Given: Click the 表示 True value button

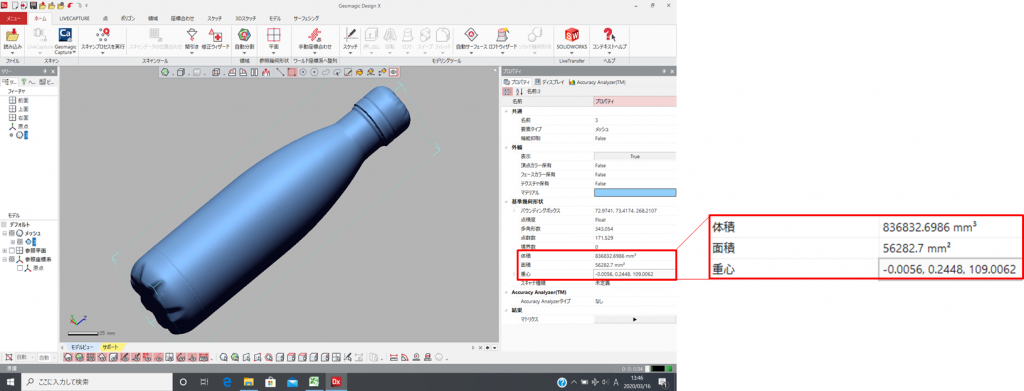Looking at the screenshot, I should (x=635, y=157).
